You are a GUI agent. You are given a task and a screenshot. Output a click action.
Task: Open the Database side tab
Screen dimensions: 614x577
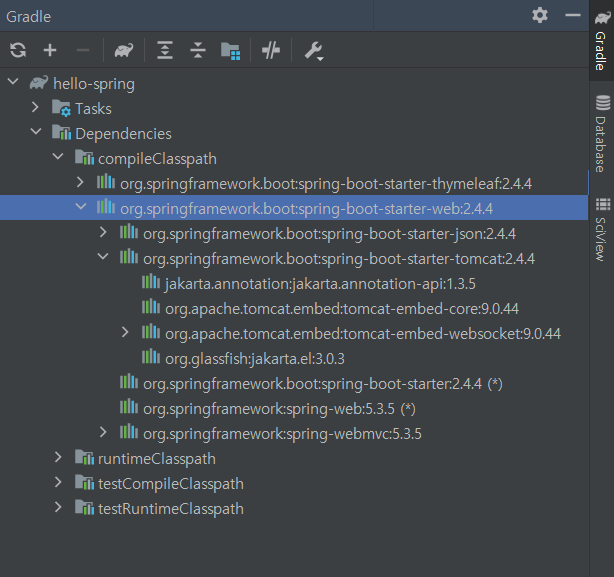601,134
